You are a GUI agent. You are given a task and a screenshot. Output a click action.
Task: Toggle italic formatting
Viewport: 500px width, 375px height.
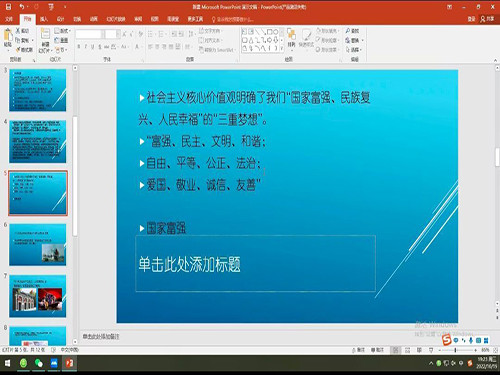tap(85, 47)
